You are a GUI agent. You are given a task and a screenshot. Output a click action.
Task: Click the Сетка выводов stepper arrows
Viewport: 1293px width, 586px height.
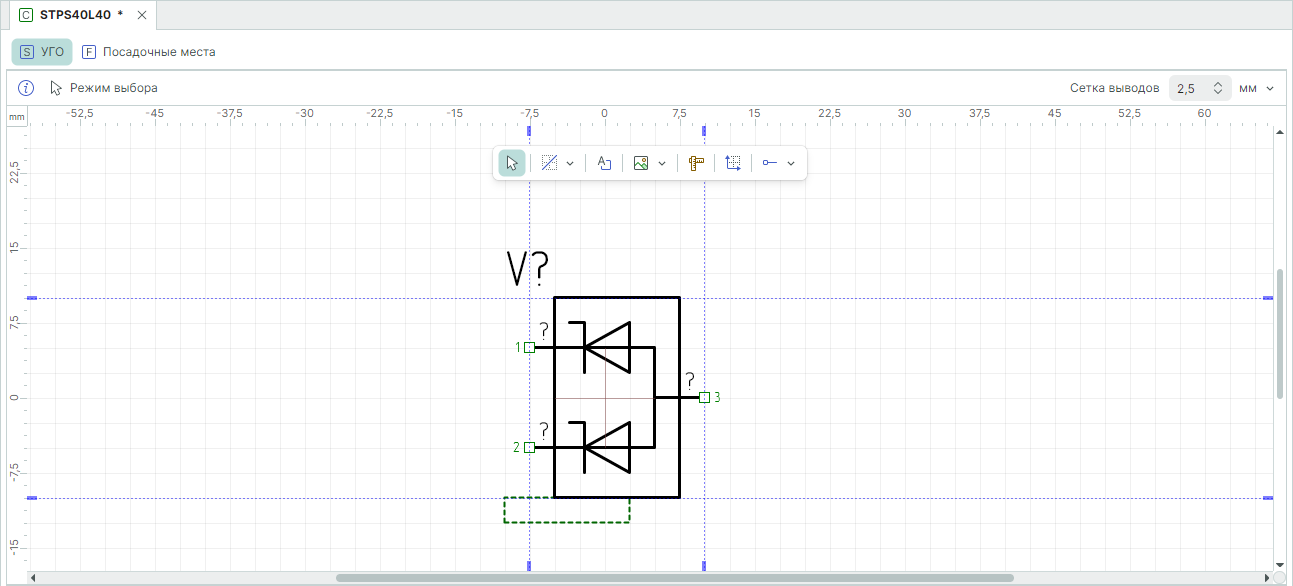(x=1217, y=88)
